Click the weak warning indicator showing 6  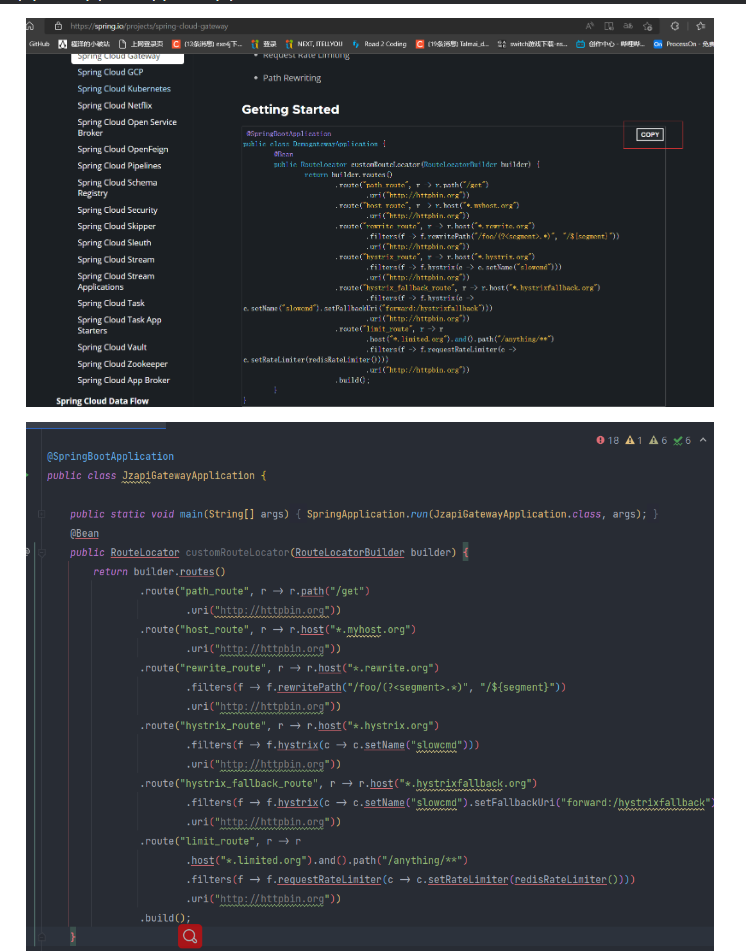[x=658, y=440]
